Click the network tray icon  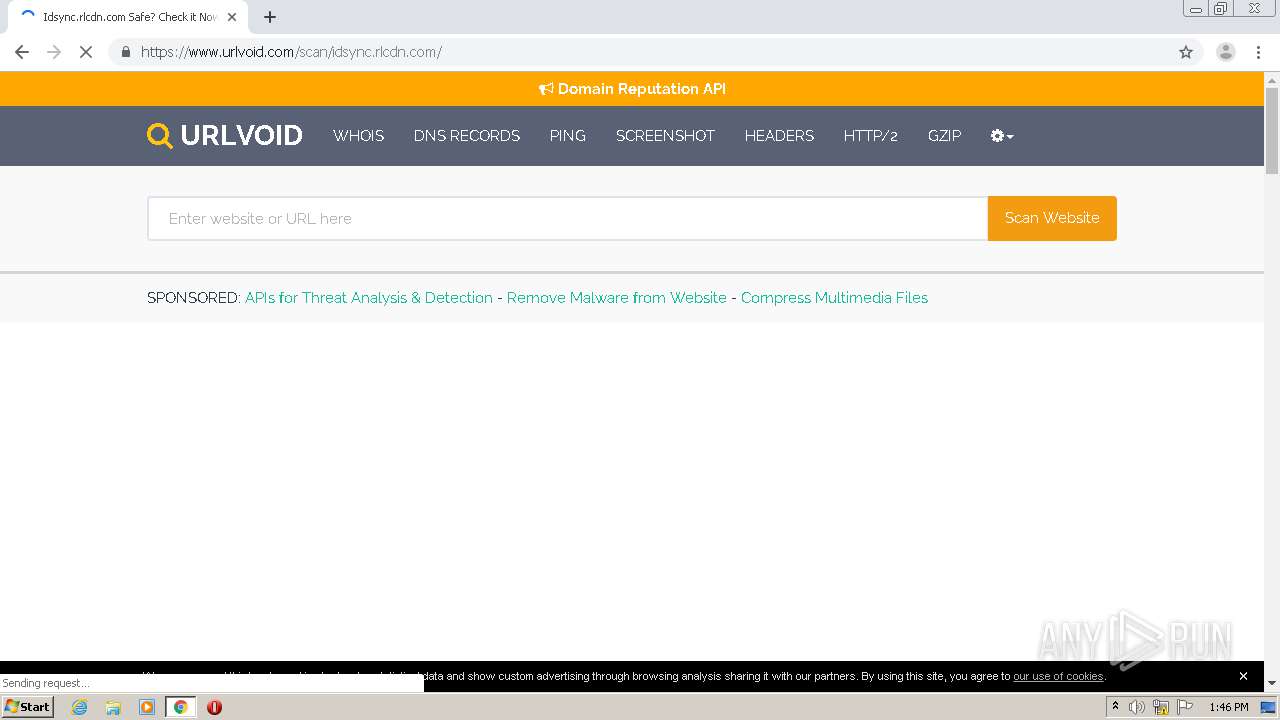tap(1161, 707)
